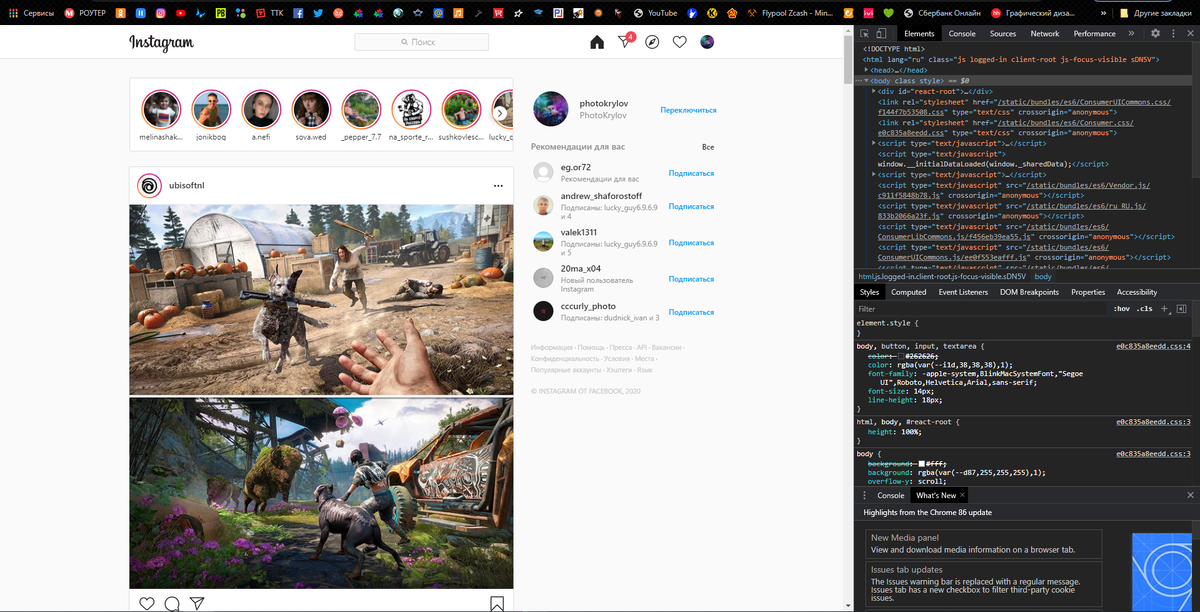Open Все recommendations link
The height and width of the screenshot is (612, 1200).
point(708,147)
